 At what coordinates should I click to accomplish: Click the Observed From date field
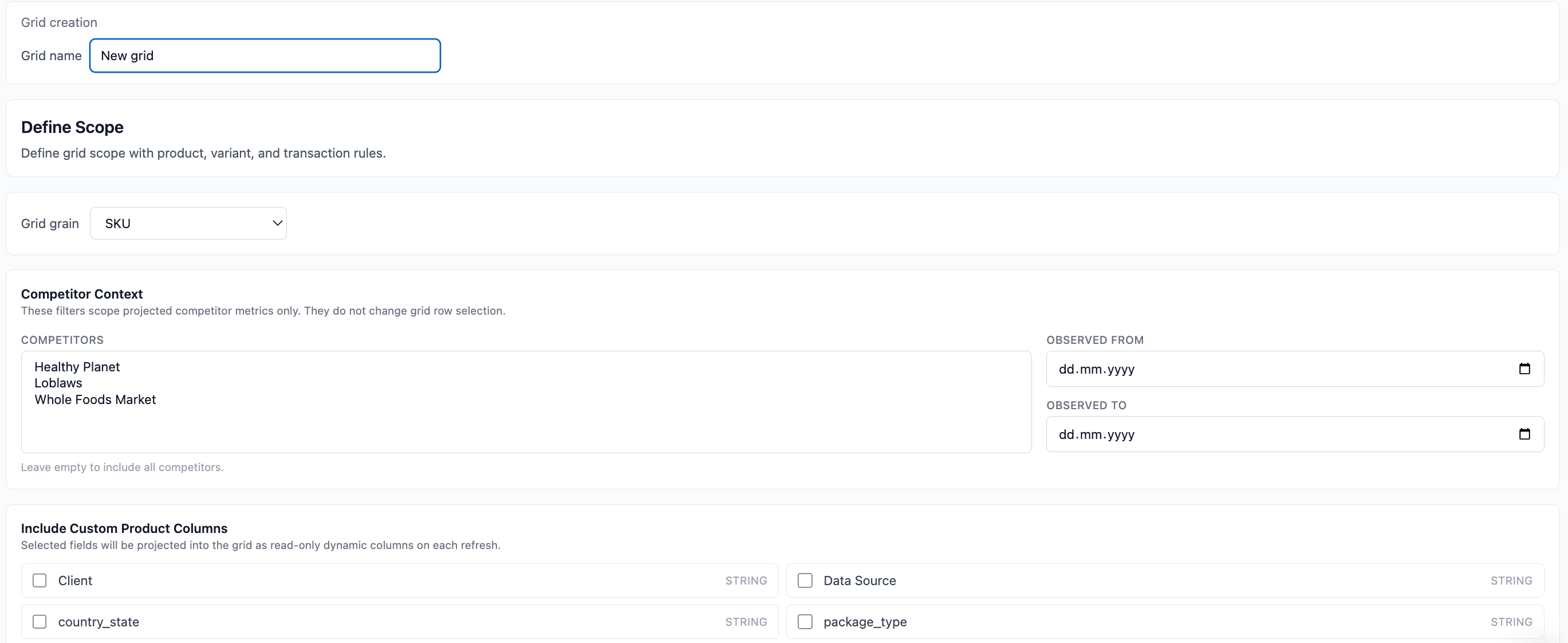[1295, 368]
